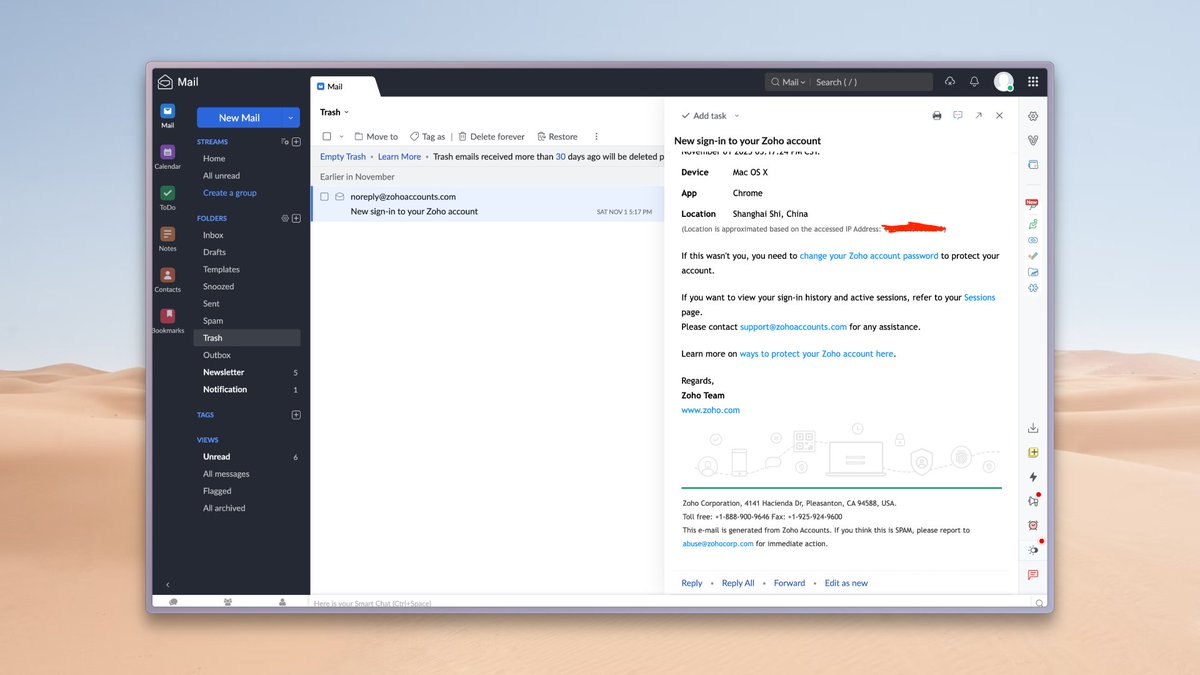Click Reply All below the email
The height and width of the screenshot is (675, 1200).
pyautogui.click(x=738, y=583)
